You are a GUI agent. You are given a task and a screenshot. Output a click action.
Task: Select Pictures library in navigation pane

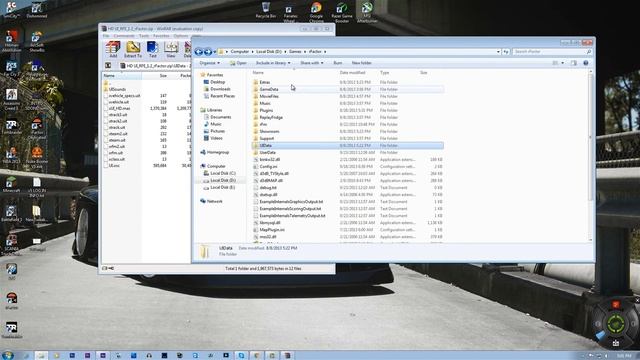tap(214, 131)
